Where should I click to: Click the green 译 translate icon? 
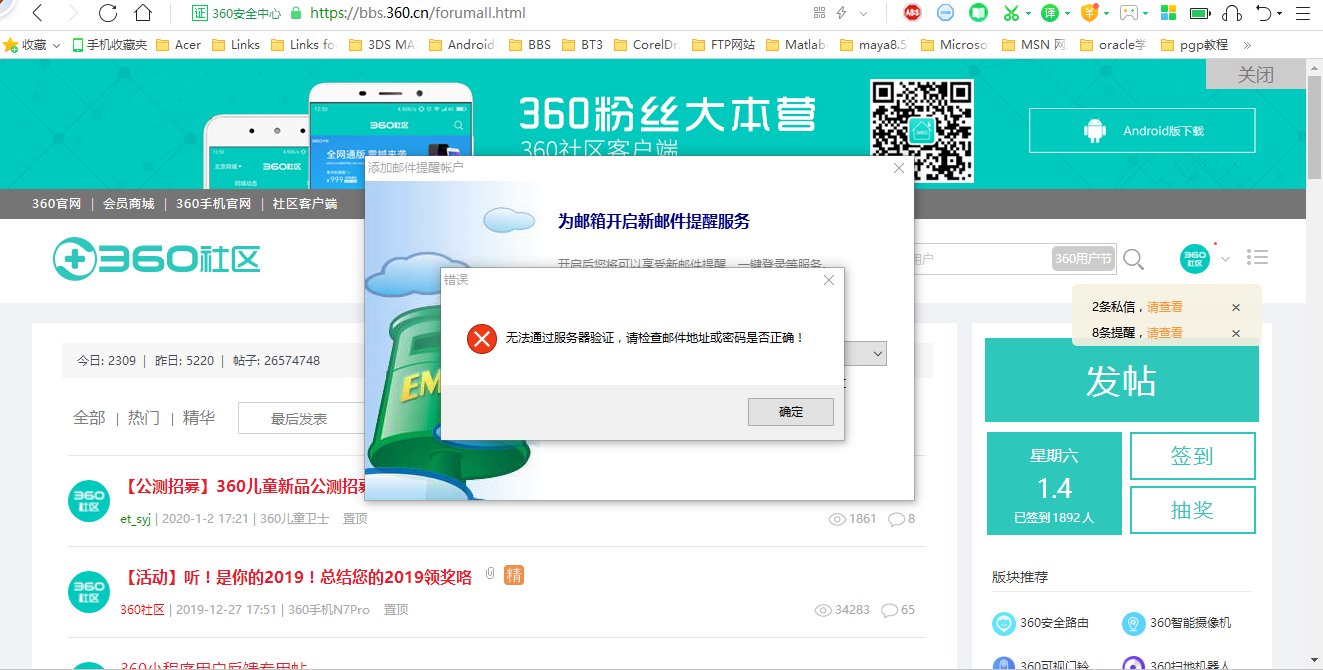click(x=1049, y=13)
